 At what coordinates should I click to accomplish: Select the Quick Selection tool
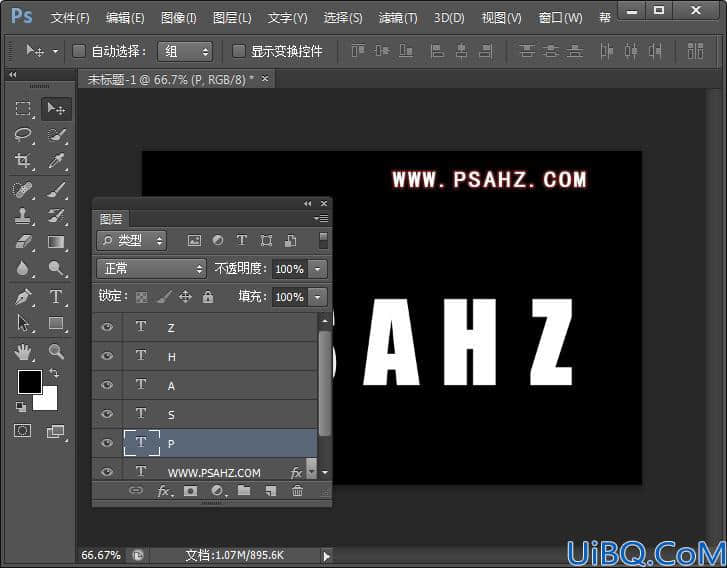click(x=57, y=134)
